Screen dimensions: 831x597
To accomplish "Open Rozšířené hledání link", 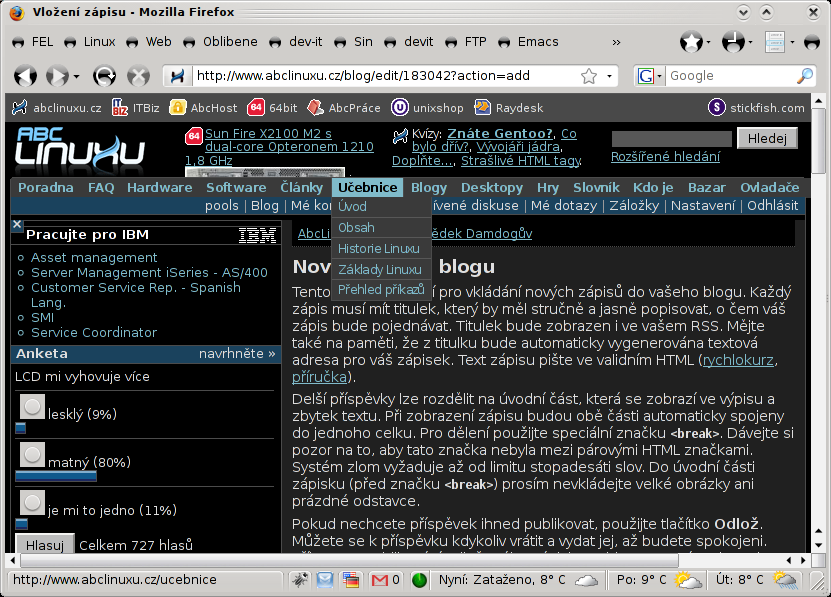I will click(665, 156).
